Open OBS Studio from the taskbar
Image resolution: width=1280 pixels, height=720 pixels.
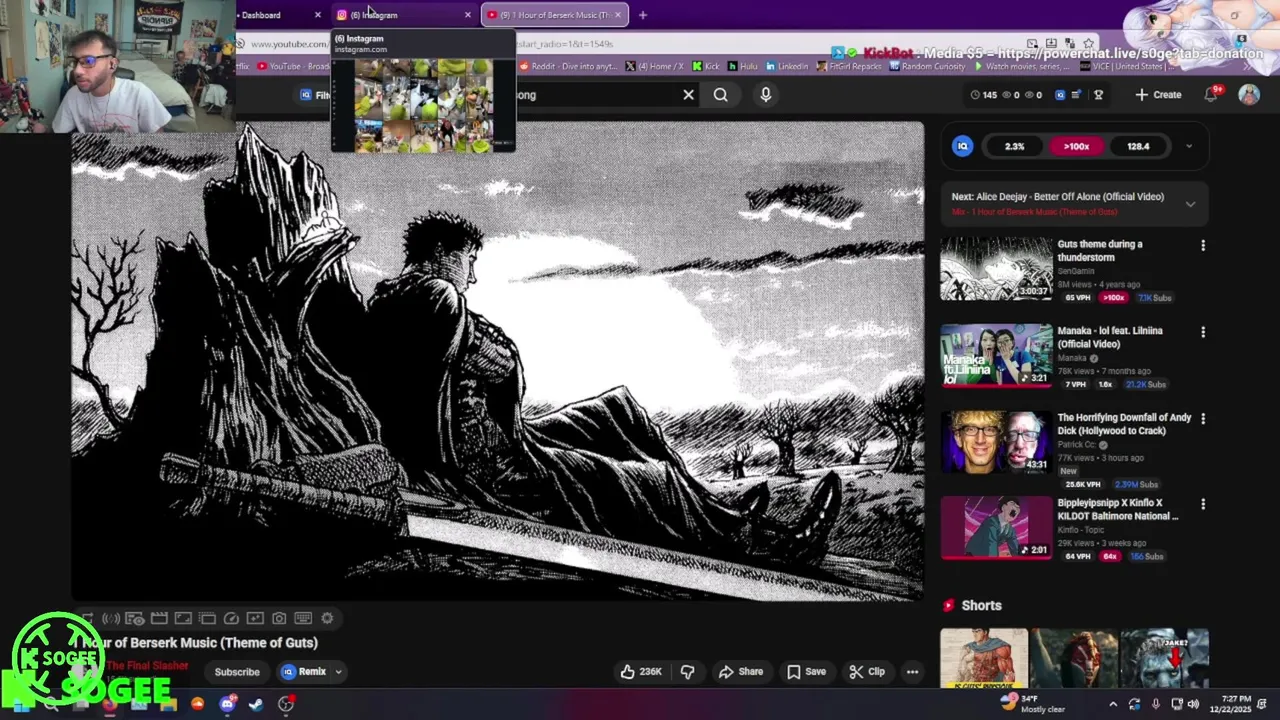286,704
